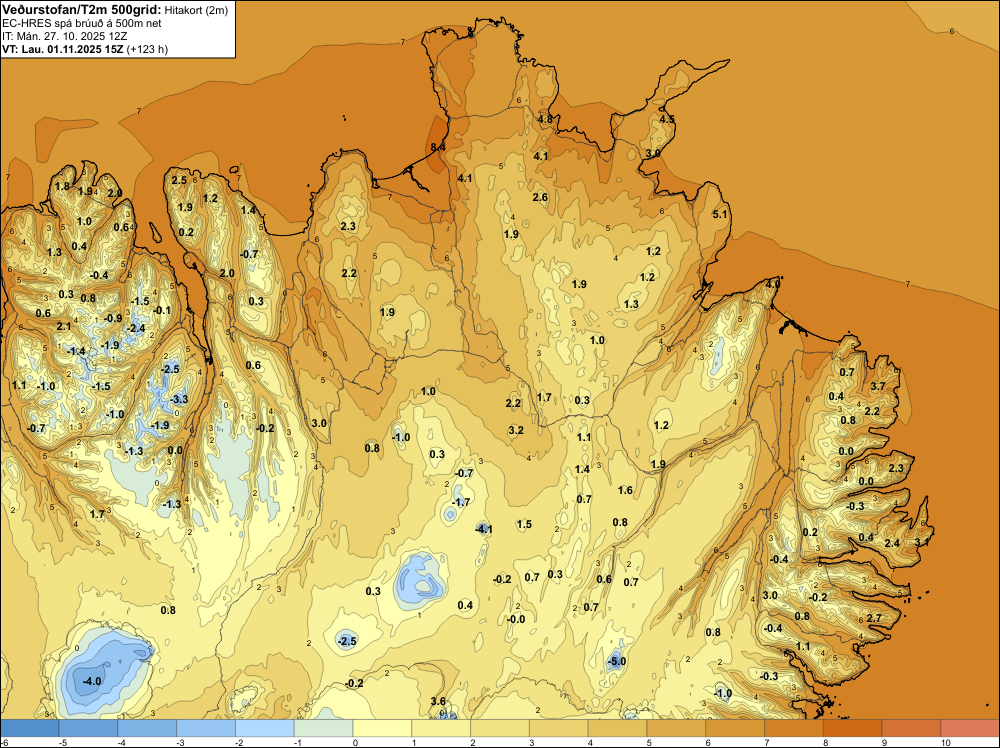Click the -3.3 temperature value
This screenshot has width=1000, height=748.
[x=179, y=399]
